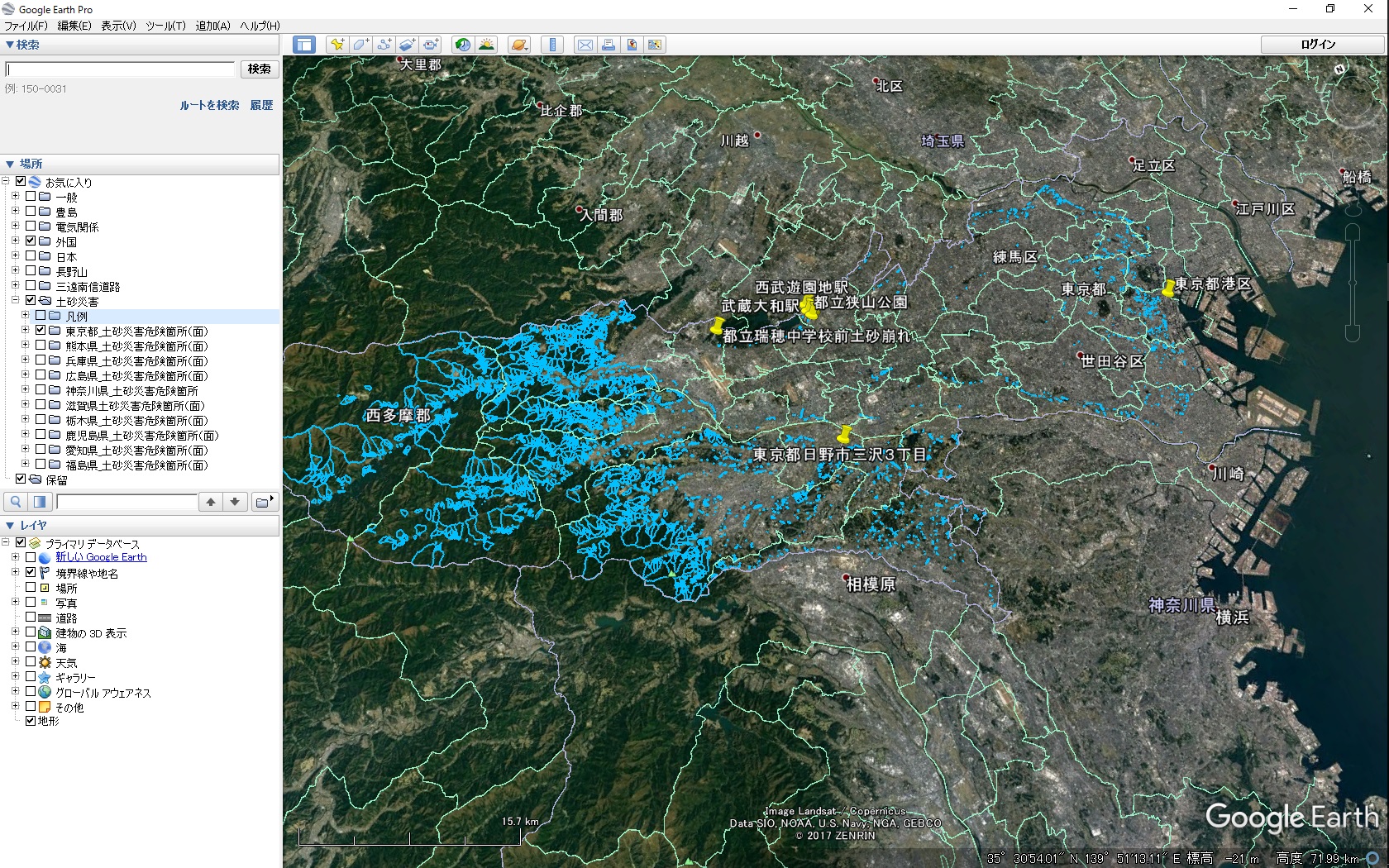
Task: Click yellow pin near 東京都港区
Action: (x=1168, y=289)
